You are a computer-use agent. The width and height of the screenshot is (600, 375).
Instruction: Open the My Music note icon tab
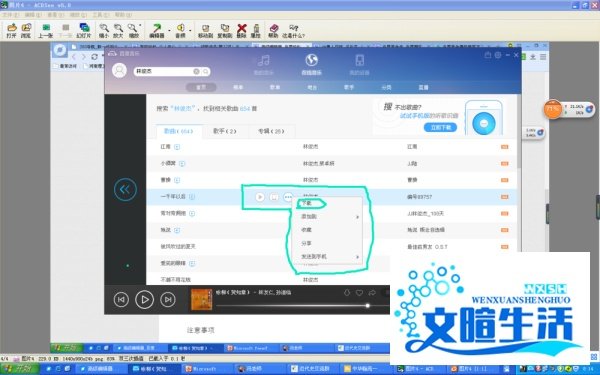click(263, 64)
